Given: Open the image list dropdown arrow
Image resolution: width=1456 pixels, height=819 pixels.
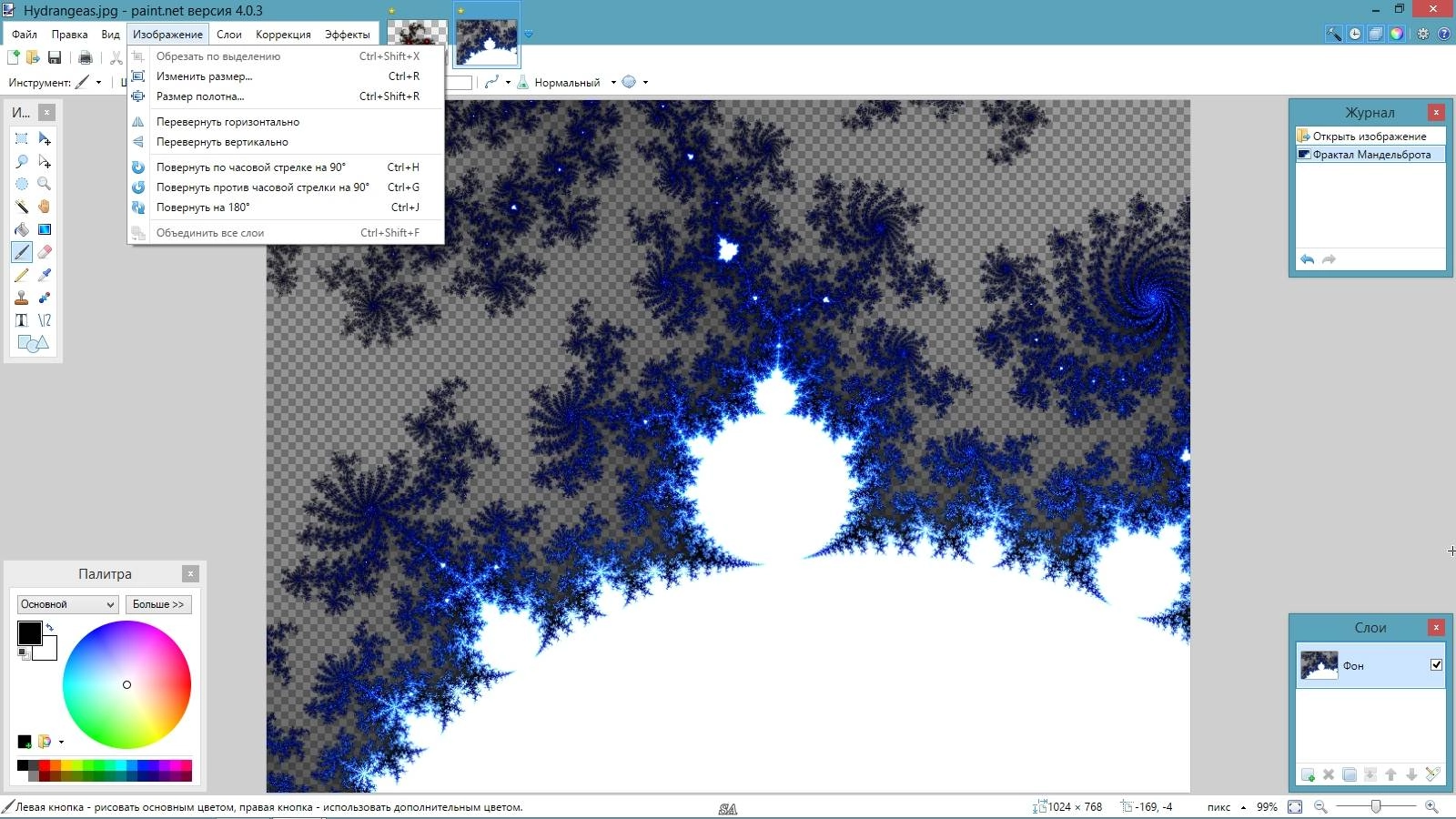Looking at the screenshot, I should (529, 35).
